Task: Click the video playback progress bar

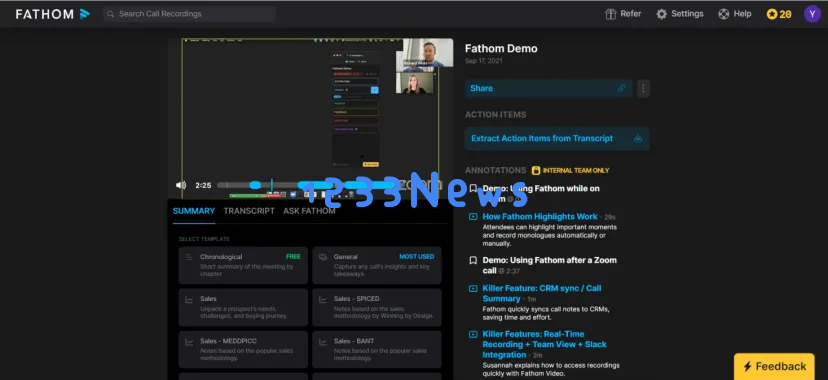Action: pyautogui.click(x=306, y=185)
